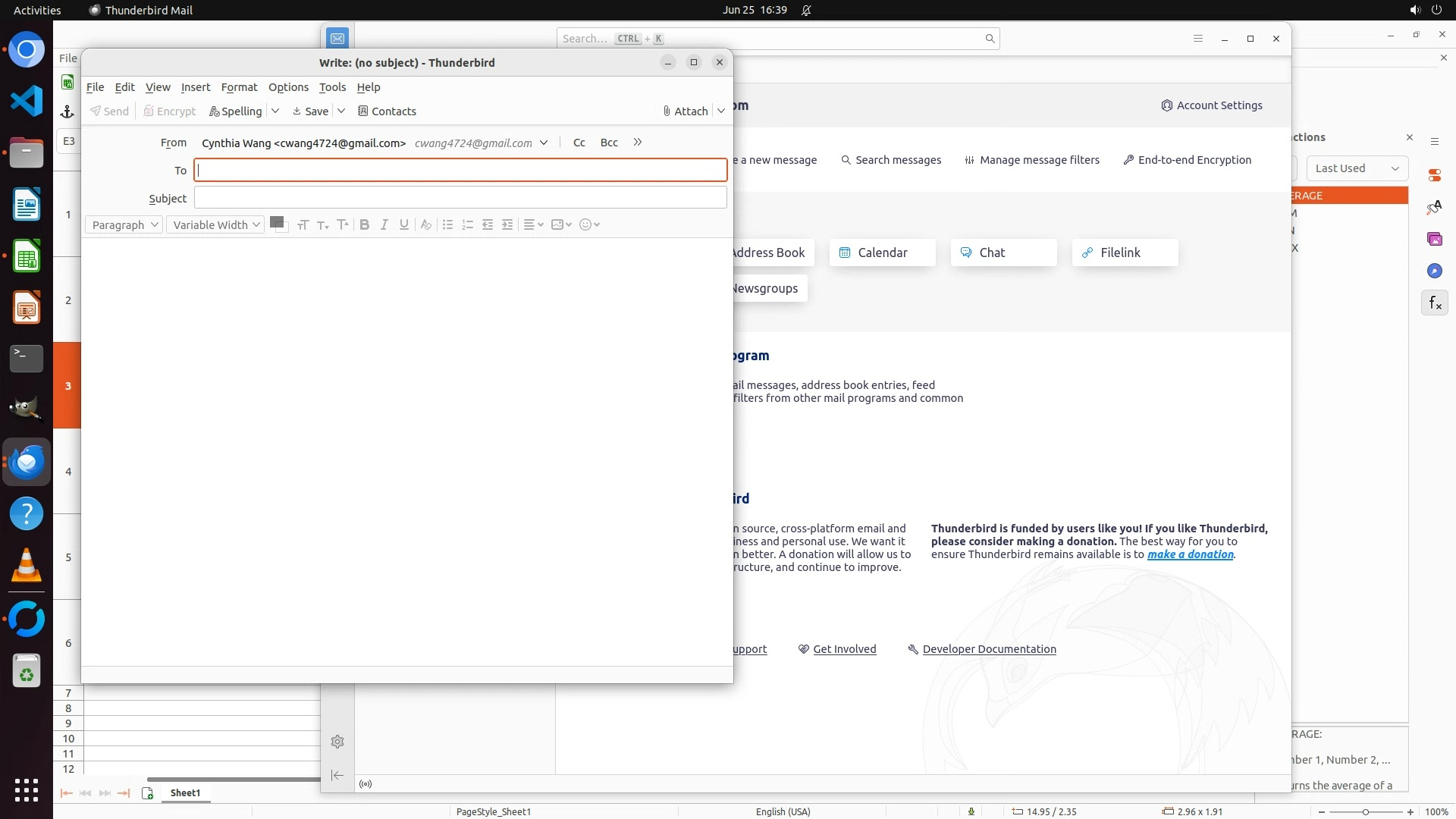
Task: Toggle bold formatting in composer
Action: click(365, 224)
